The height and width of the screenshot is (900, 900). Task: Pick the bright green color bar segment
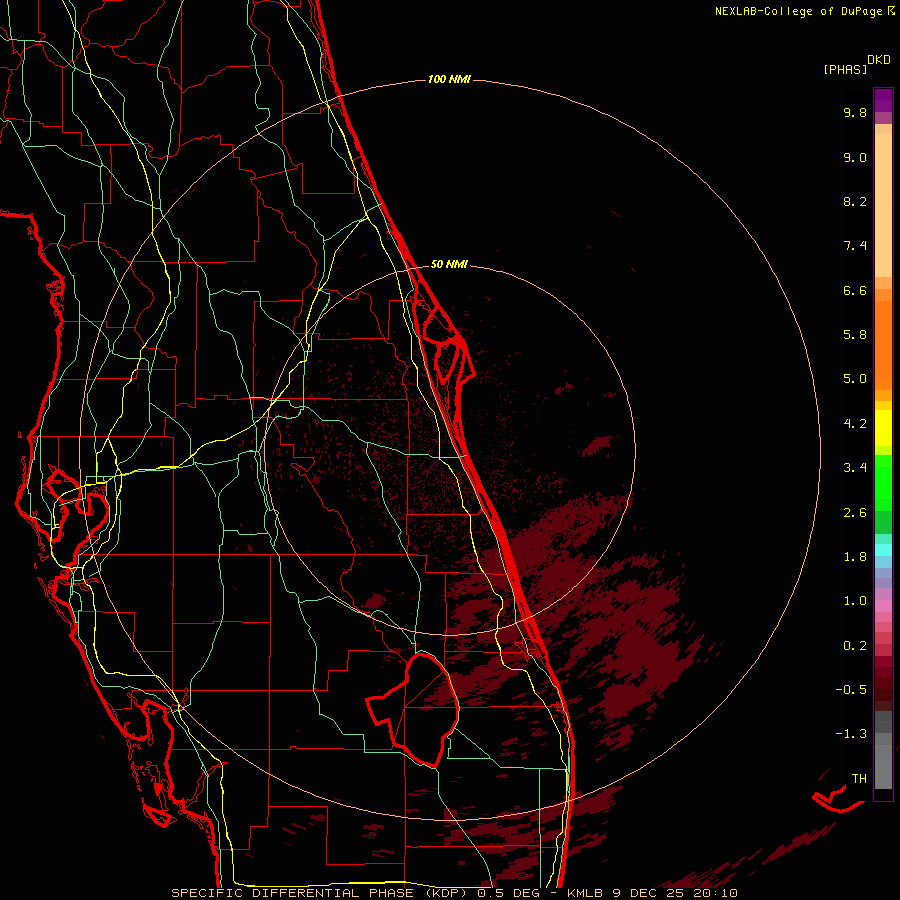coord(883,483)
